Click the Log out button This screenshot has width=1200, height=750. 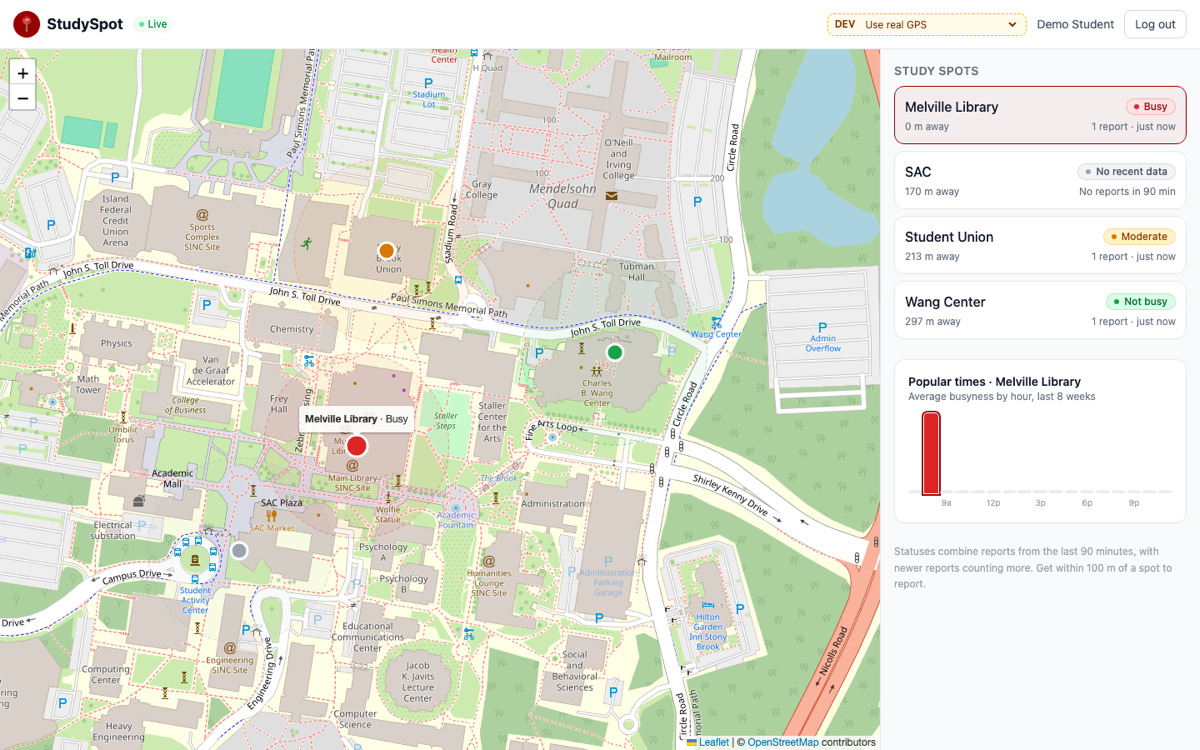tap(1155, 24)
